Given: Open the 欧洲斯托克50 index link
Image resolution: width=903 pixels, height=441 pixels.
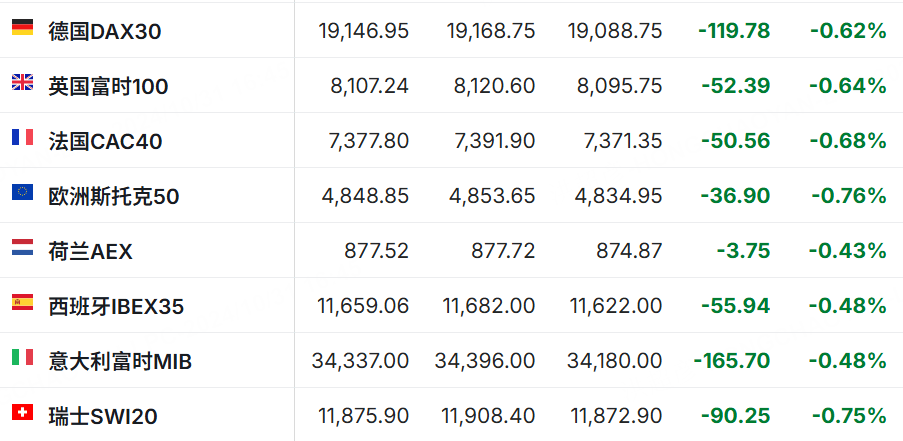Looking at the screenshot, I should coord(114,197).
